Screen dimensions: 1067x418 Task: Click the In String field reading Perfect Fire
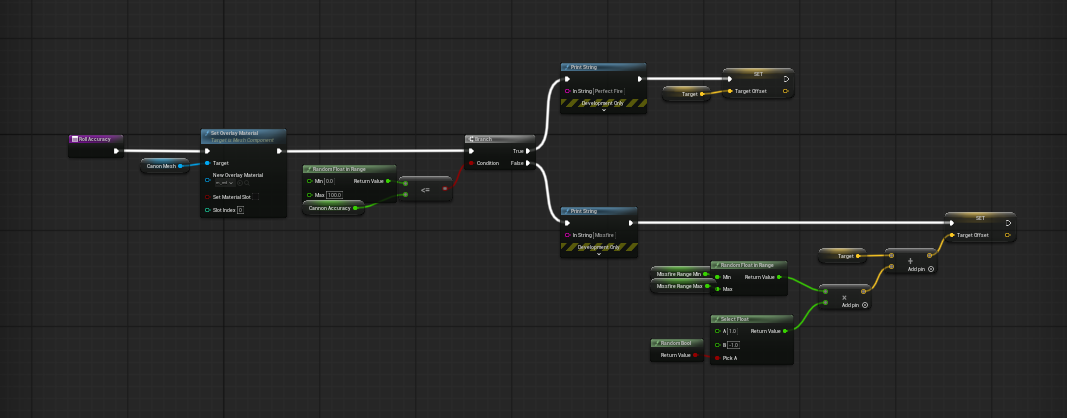click(609, 91)
